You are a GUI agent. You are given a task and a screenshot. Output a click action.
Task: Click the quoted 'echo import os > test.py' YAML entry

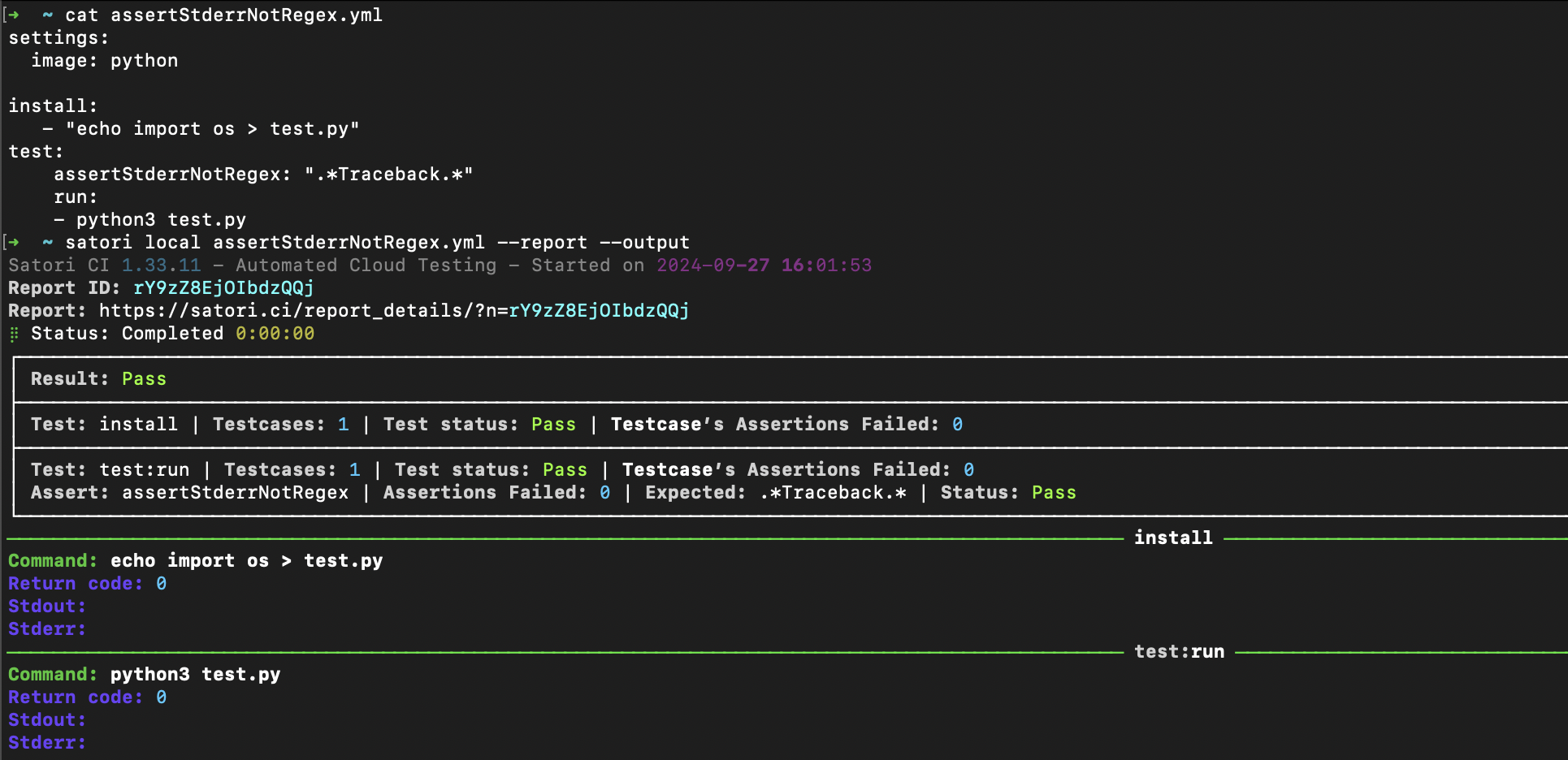pyautogui.click(x=212, y=129)
